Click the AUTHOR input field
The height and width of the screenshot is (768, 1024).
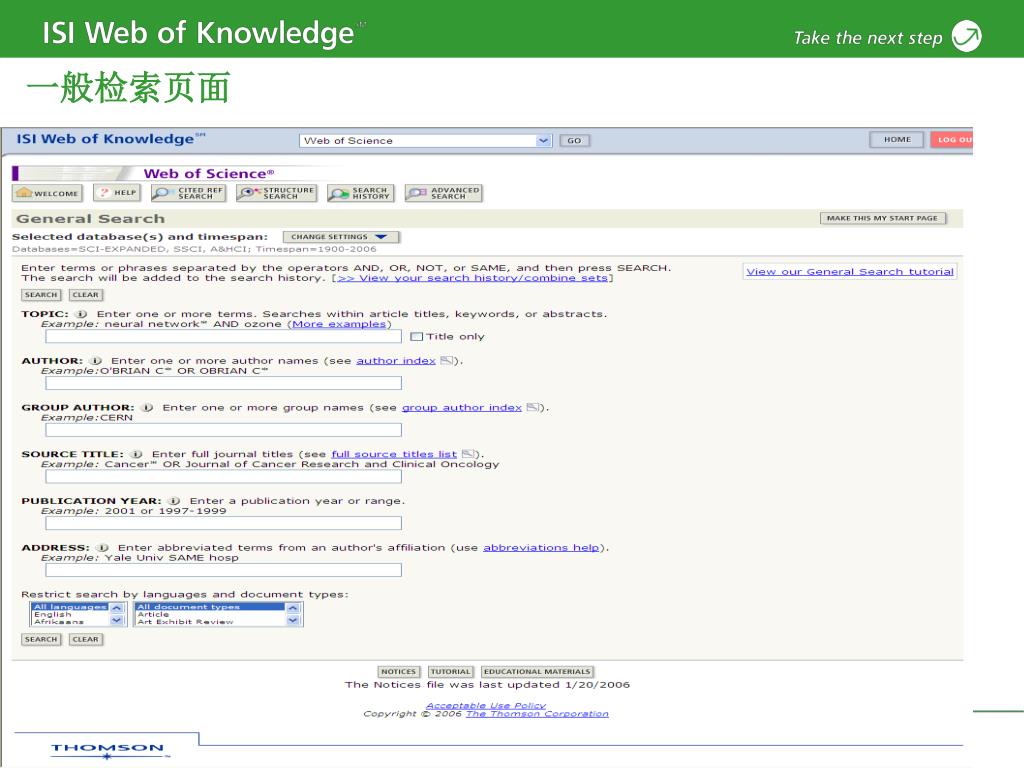point(223,383)
